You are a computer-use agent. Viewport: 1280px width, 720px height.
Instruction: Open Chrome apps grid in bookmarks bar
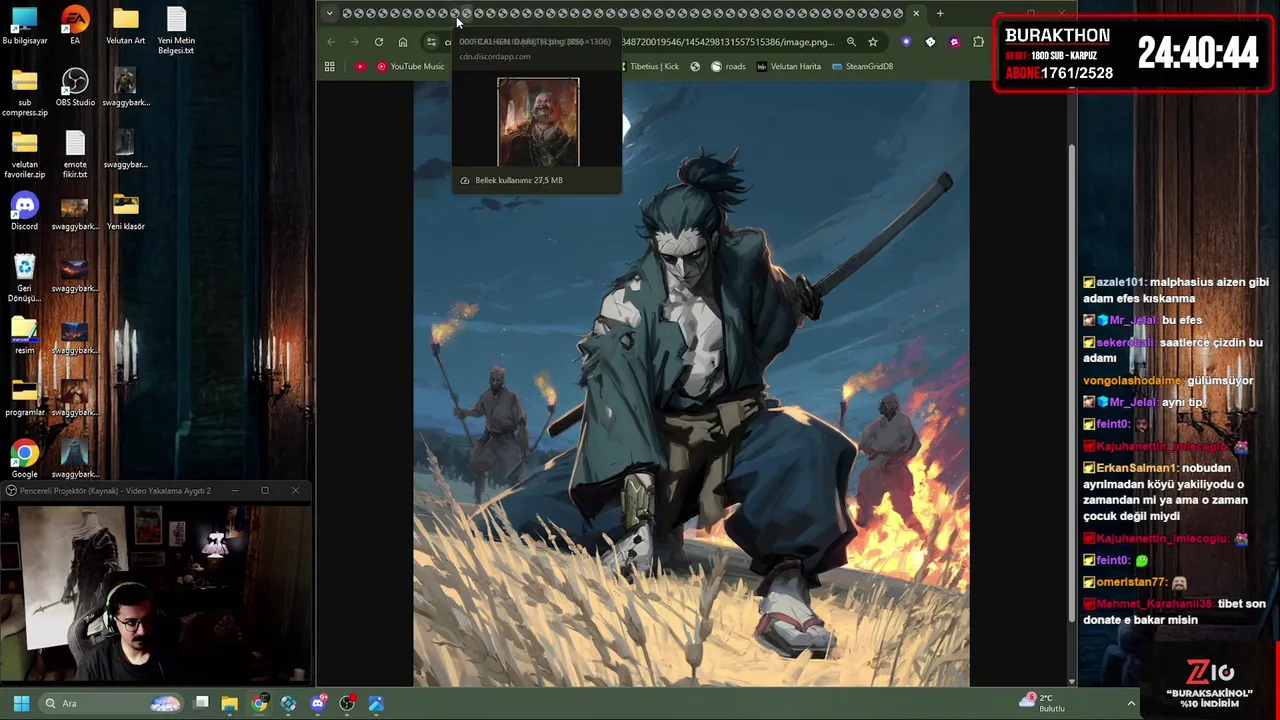click(x=329, y=66)
